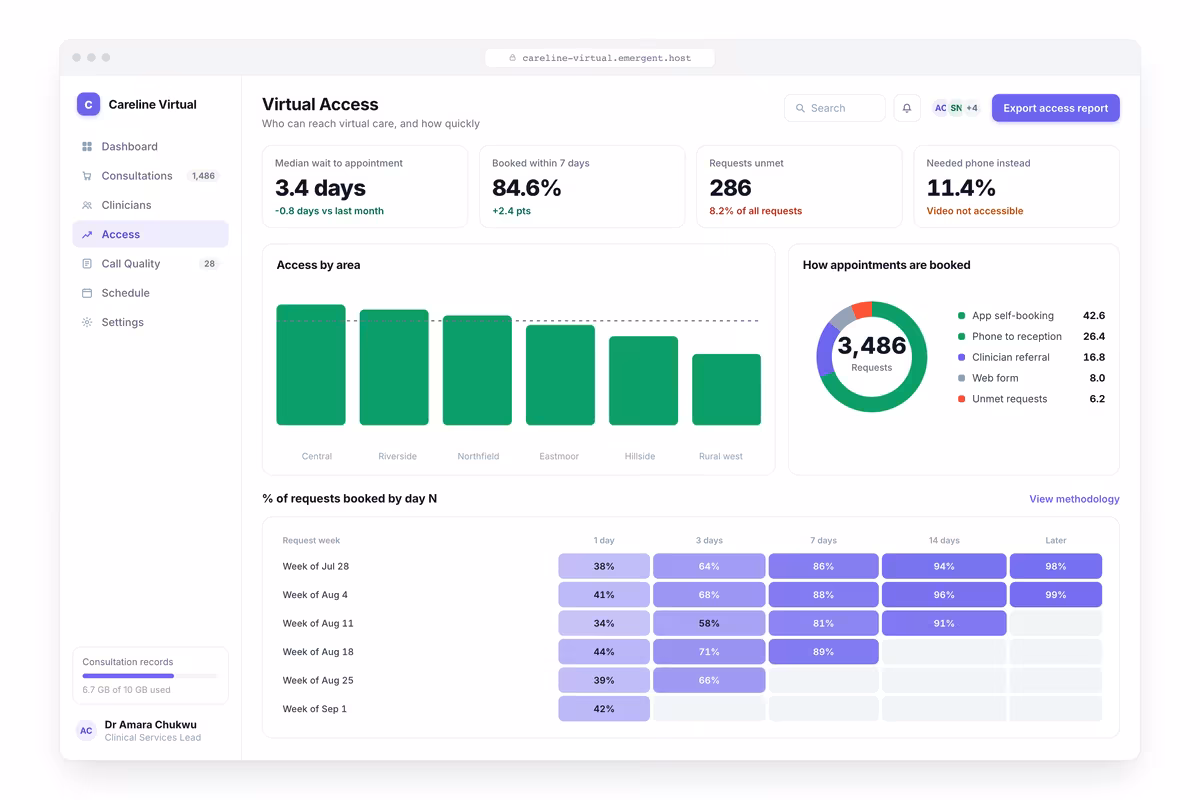Click the 28 Call Quality badge

pyautogui.click(x=209, y=264)
